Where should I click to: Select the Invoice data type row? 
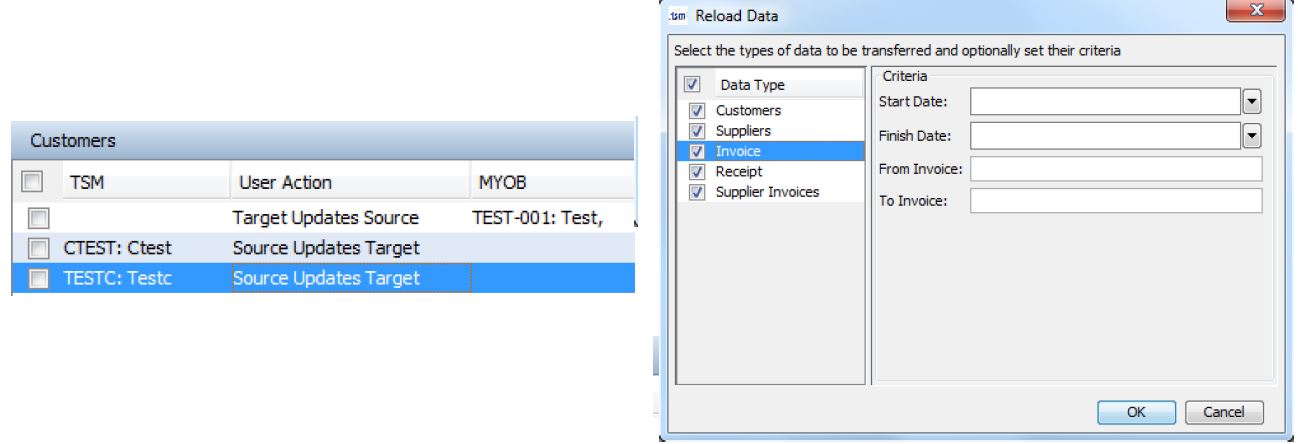[x=768, y=151]
